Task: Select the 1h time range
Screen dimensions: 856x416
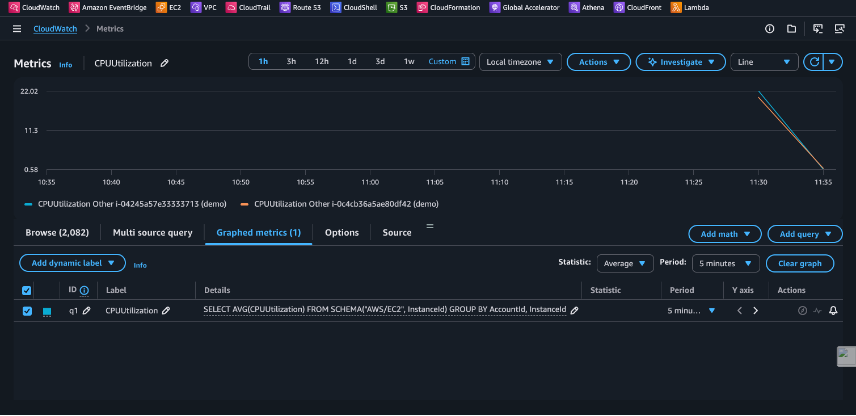Action: [x=263, y=62]
